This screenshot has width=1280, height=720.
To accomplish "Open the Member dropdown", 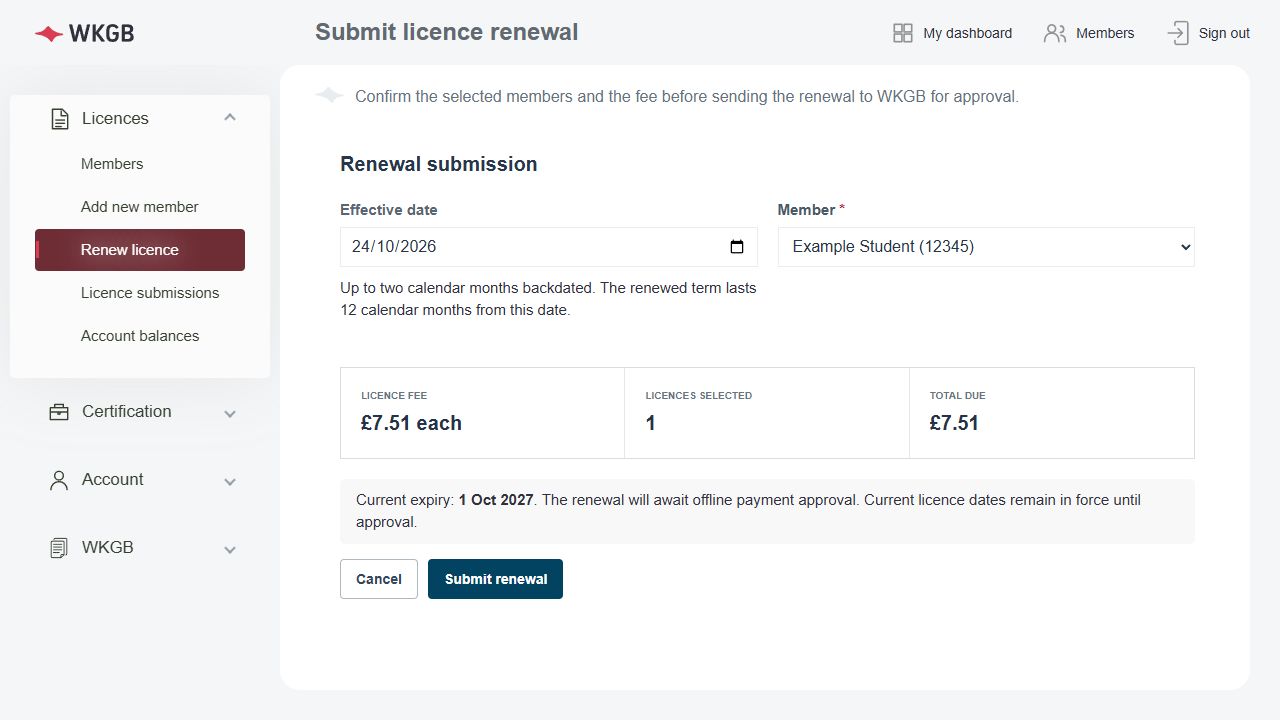I will point(986,247).
